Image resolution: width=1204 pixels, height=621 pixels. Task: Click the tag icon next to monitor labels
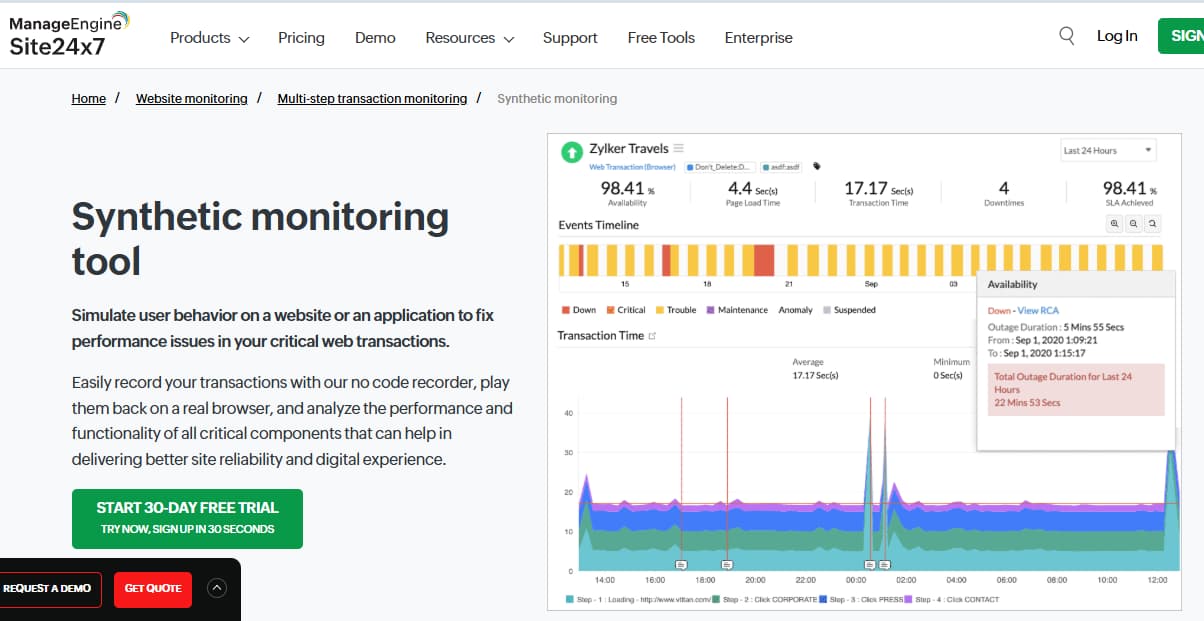coord(816,167)
